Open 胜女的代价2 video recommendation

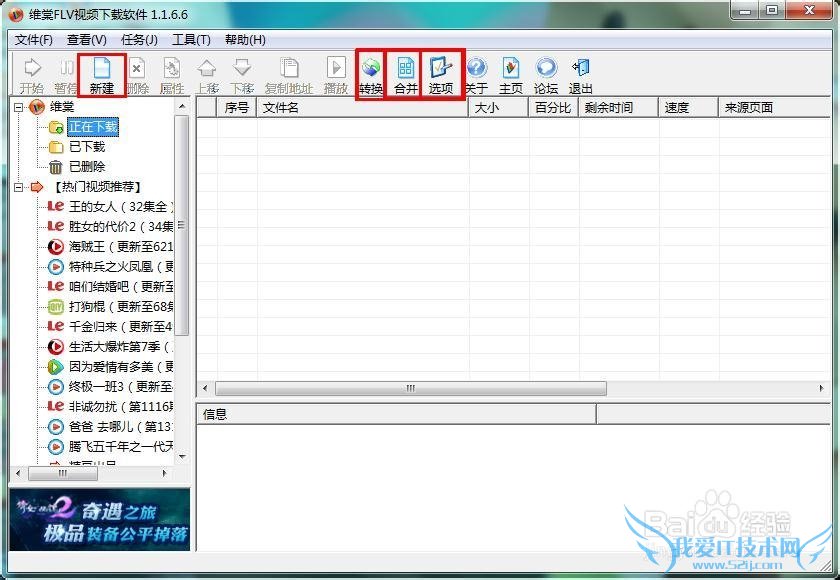pyautogui.click(x=121, y=227)
